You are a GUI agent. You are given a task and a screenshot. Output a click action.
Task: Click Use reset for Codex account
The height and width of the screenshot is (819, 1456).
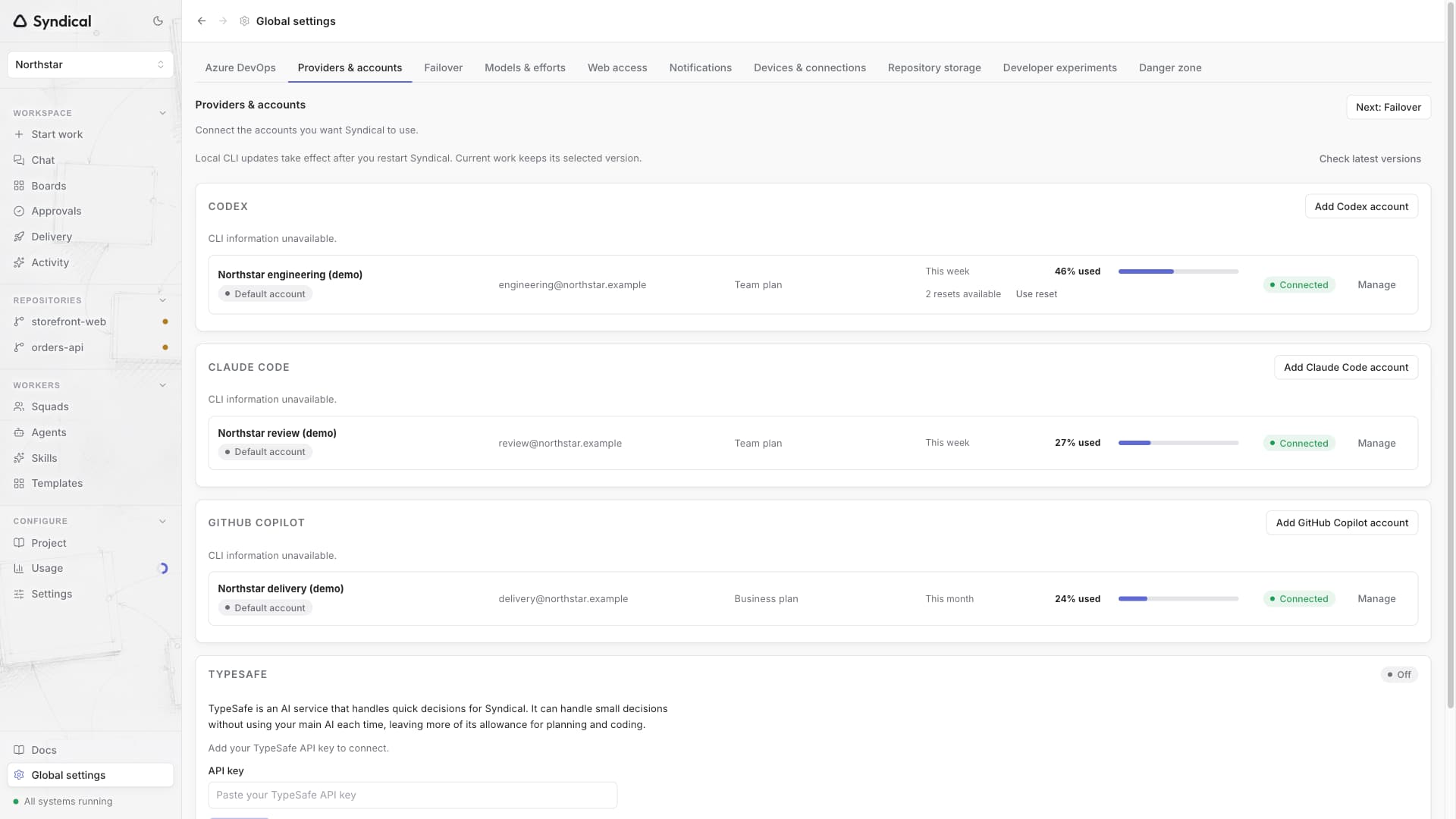click(x=1036, y=293)
